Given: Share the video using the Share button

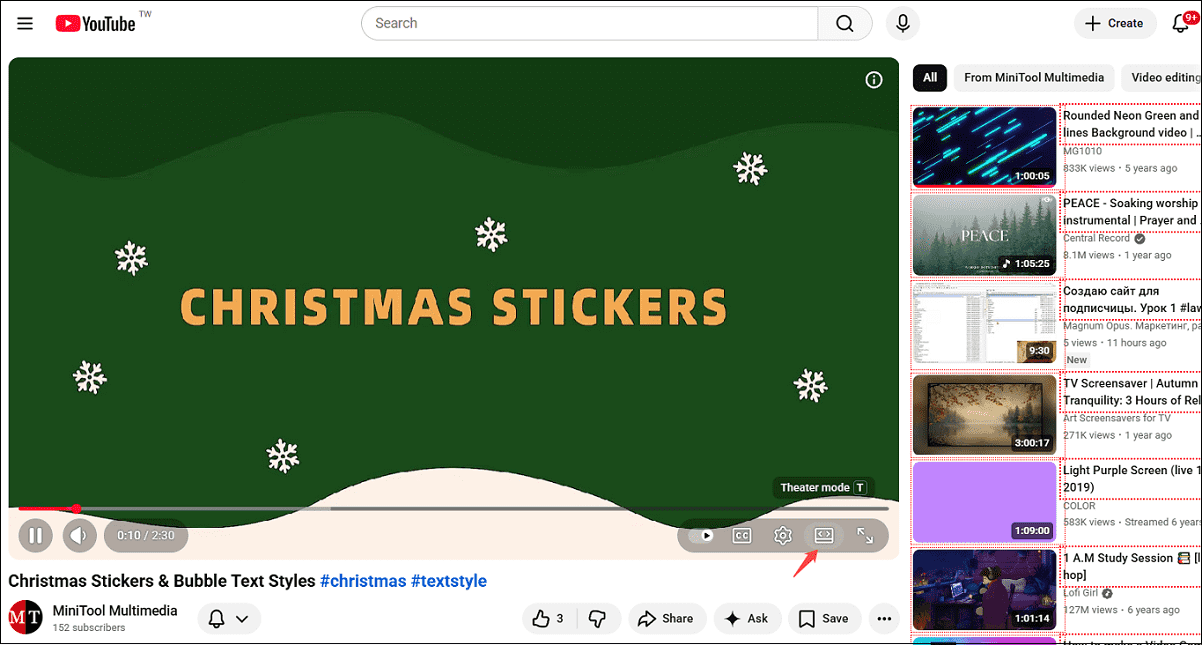Looking at the screenshot, I should pos(667,618).
